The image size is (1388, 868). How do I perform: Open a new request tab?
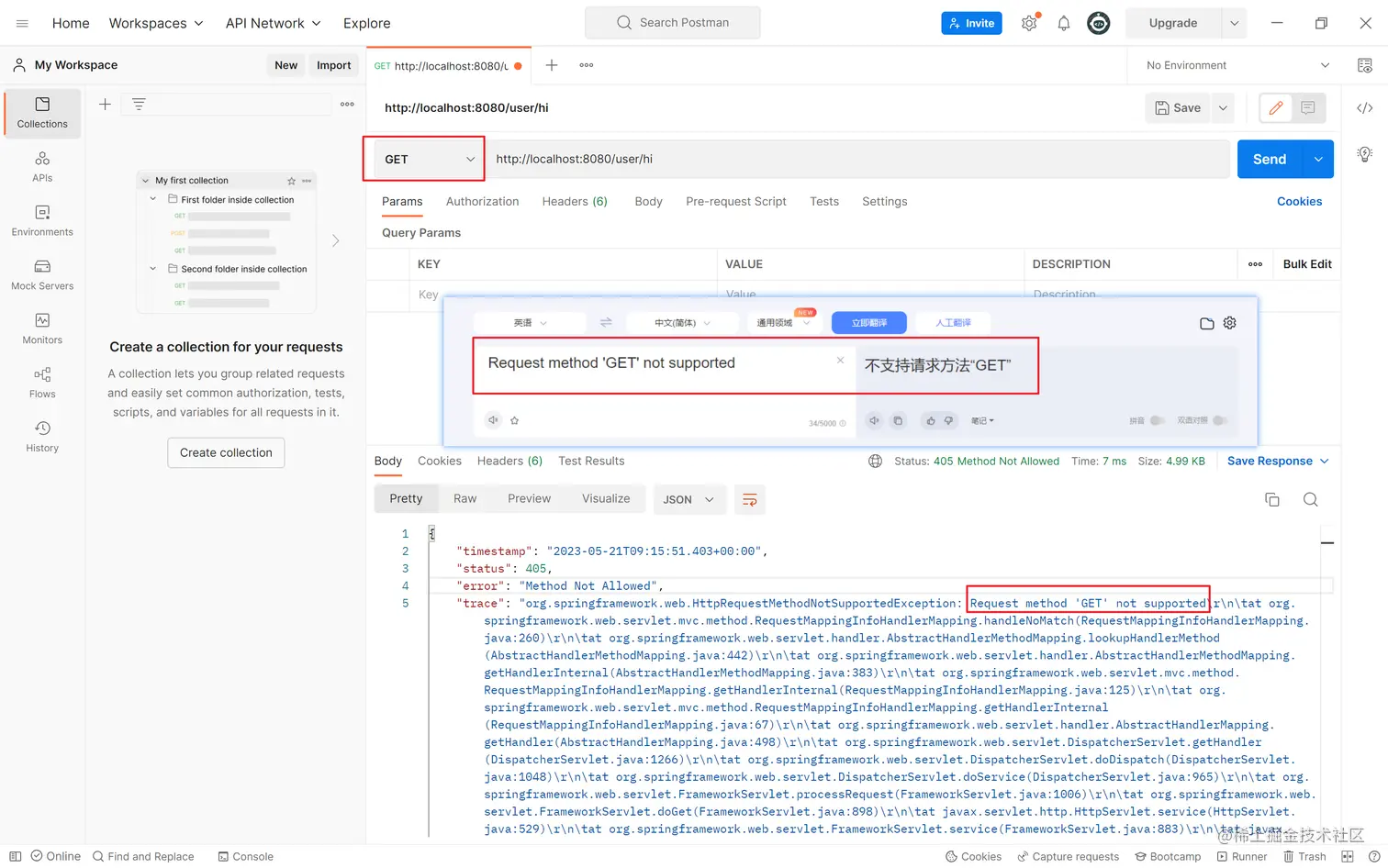[552, 65]
